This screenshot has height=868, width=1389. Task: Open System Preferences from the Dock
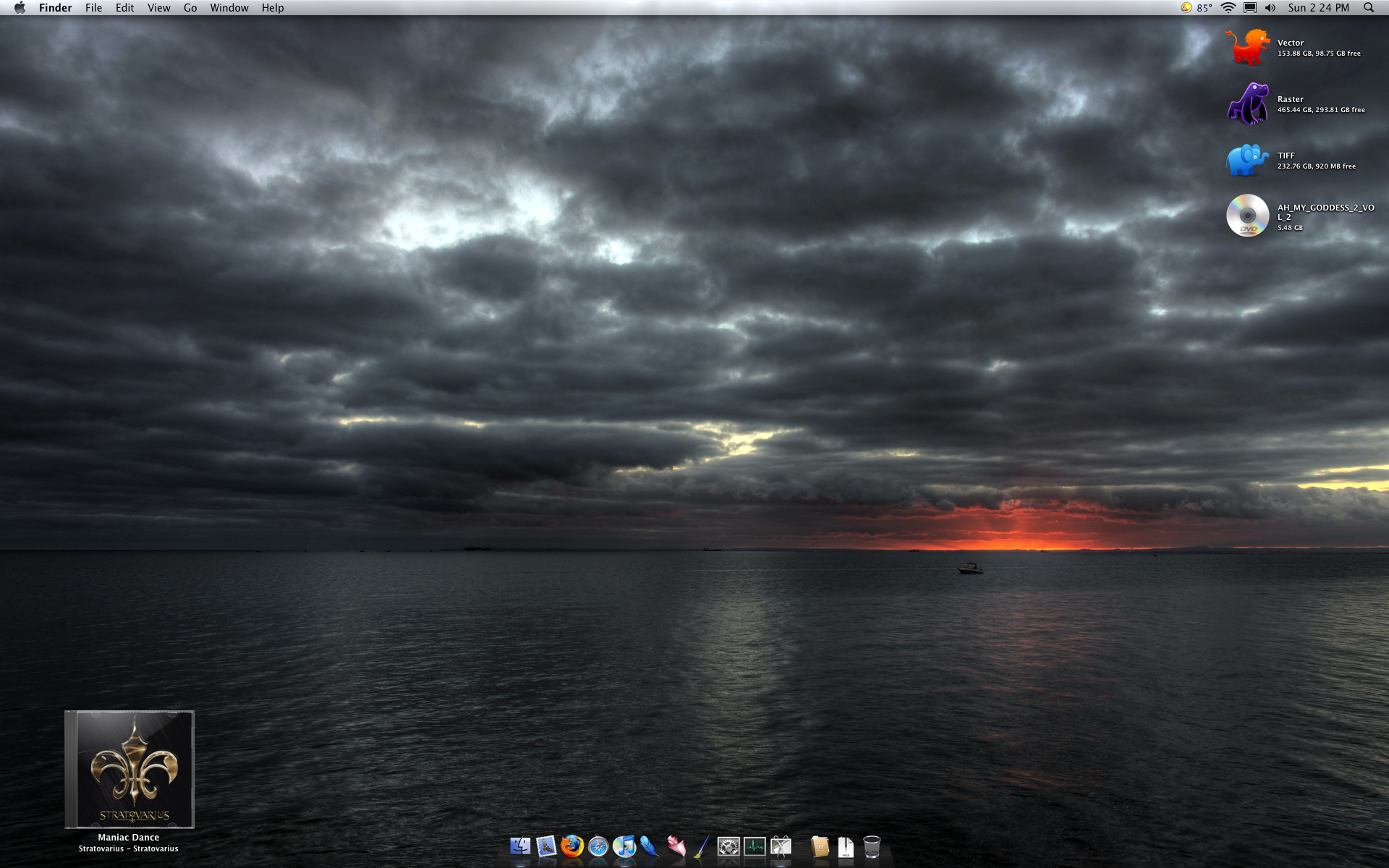728,846
